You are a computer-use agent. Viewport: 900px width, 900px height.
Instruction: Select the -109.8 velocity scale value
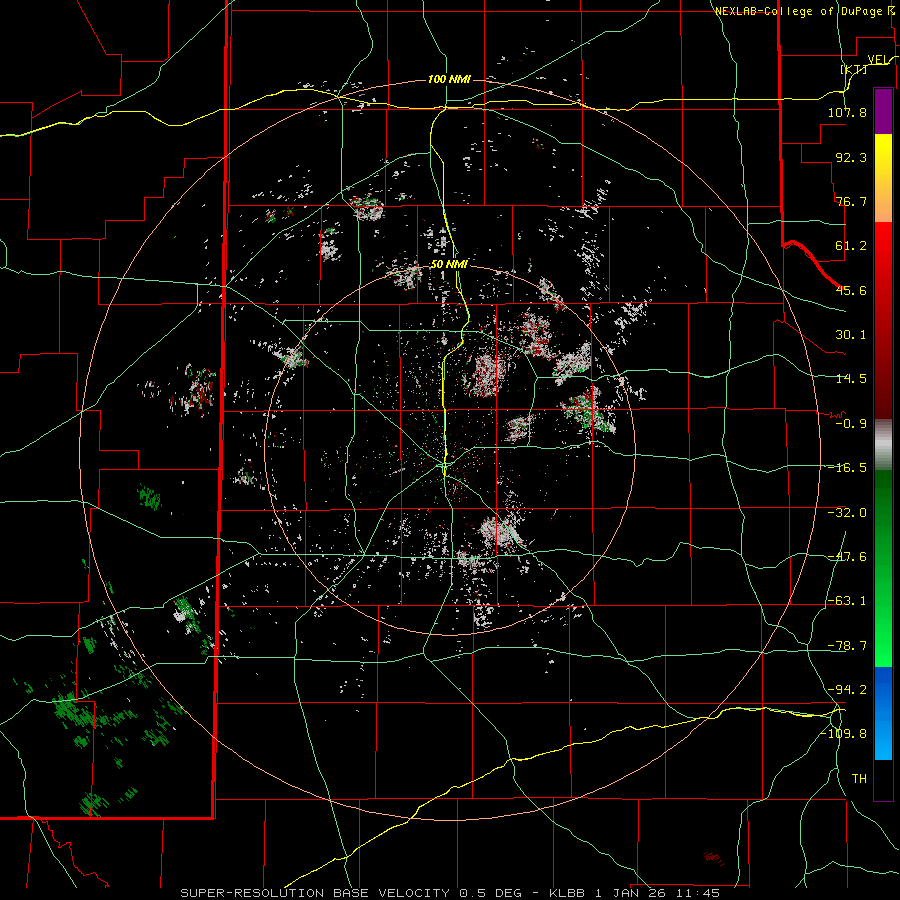[844, 734]
